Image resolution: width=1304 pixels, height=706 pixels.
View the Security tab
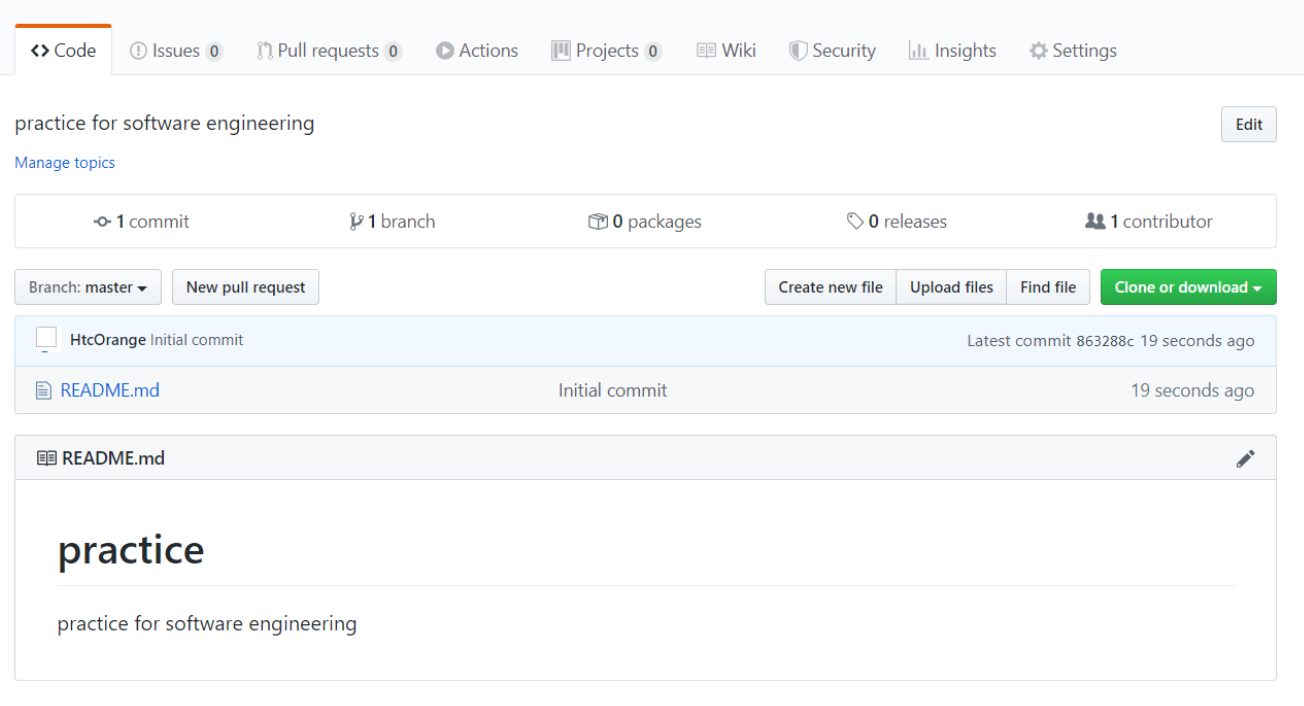(x=832, y=51)
